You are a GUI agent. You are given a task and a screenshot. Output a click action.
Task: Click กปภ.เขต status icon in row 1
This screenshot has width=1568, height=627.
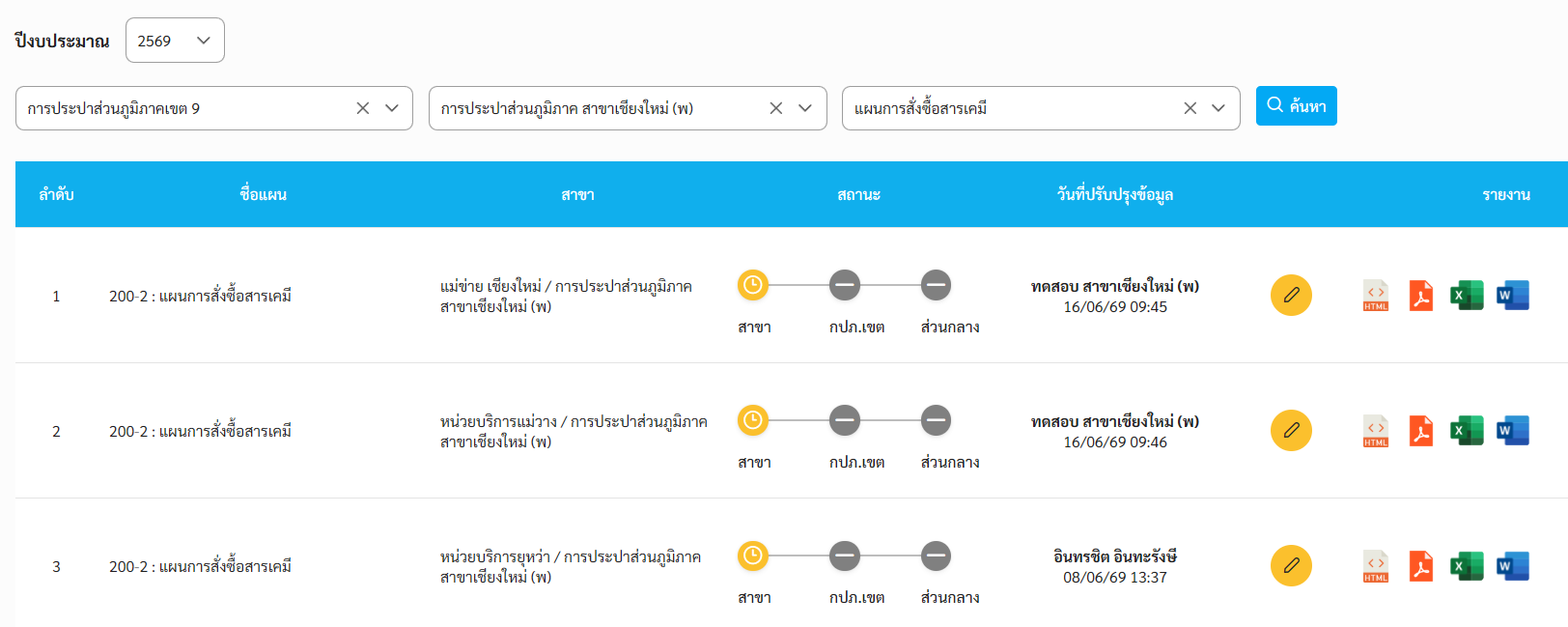[845, 285]
